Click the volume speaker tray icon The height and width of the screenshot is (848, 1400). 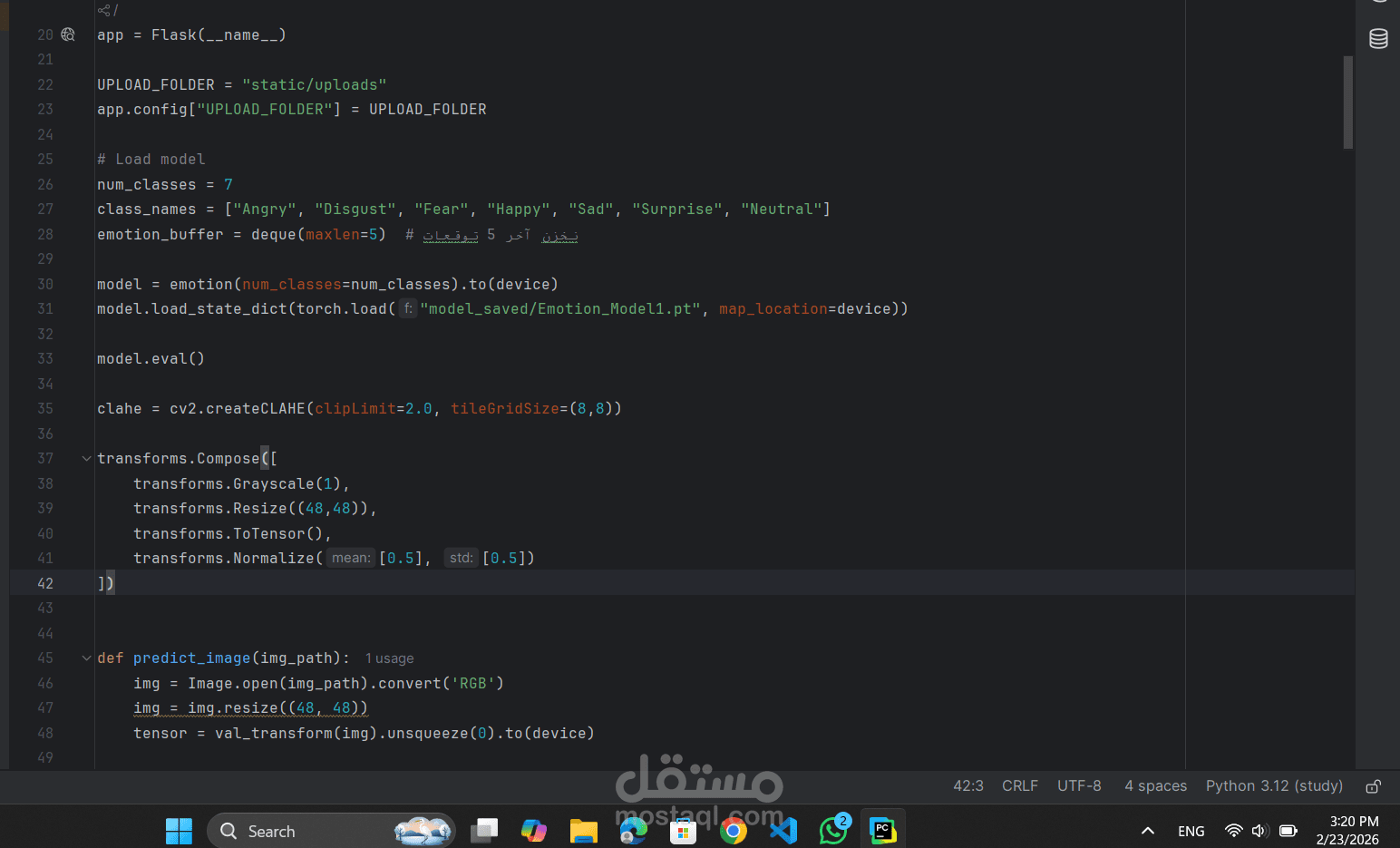[1259, 831]
